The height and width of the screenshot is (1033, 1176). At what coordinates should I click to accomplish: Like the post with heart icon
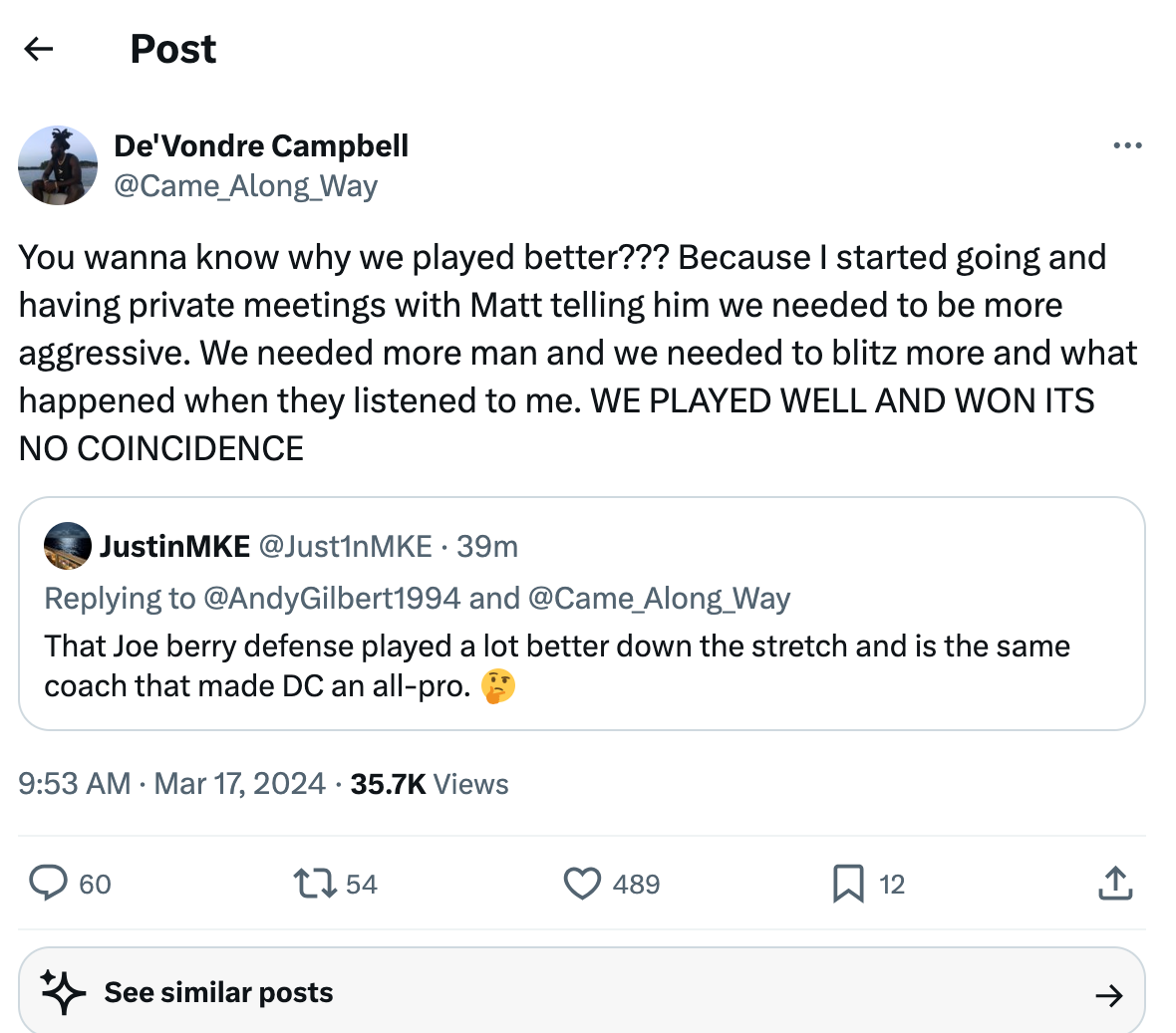pos(582,884)
